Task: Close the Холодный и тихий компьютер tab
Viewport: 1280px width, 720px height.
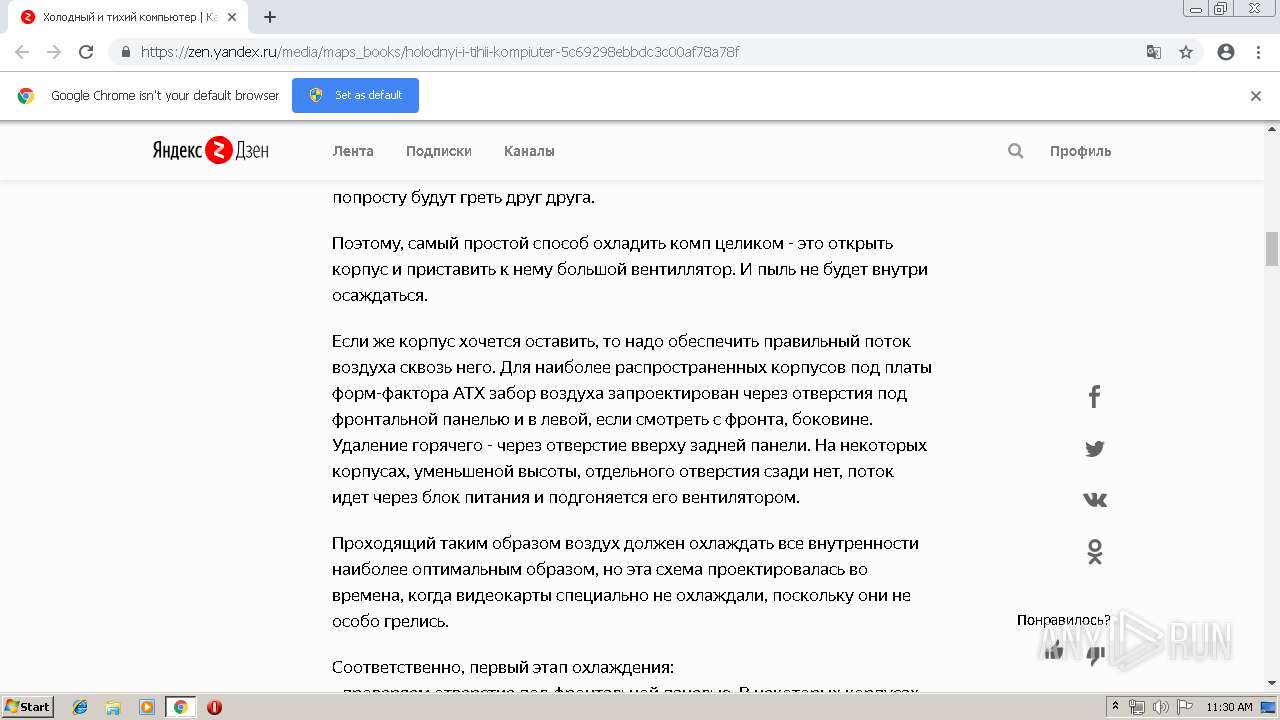Action: click(232, 17)
